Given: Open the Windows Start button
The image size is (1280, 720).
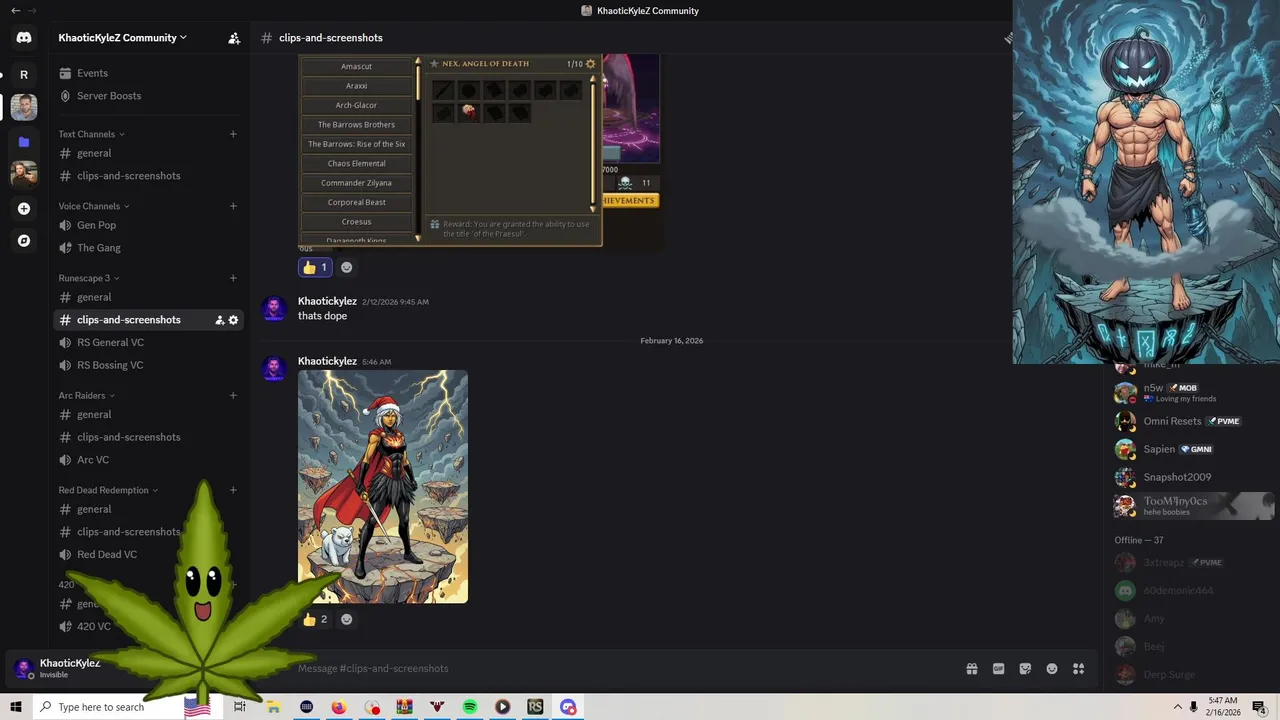Looking at the screenshot, I should [x=16, y=707].
